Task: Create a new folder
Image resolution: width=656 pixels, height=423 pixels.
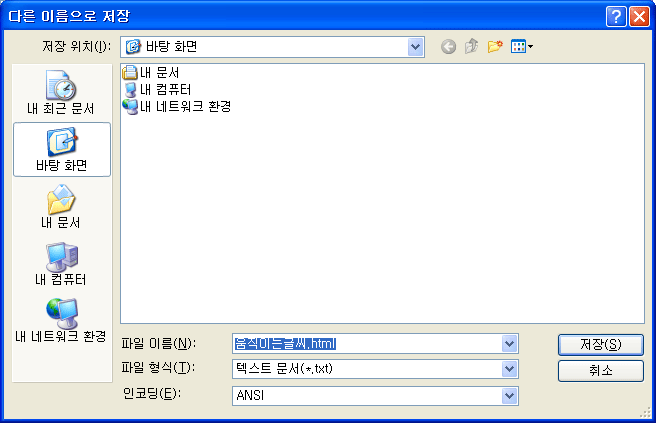Action: (x=495, y=46)
